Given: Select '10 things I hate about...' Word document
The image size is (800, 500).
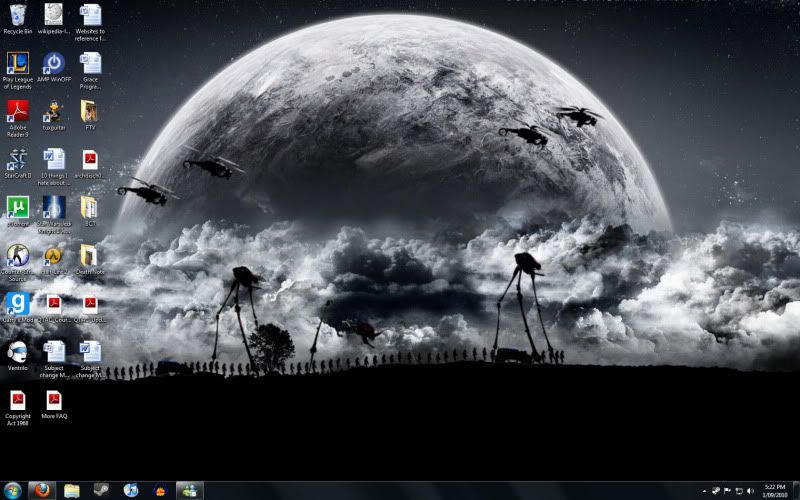Looking at the screenshot, I should point(54,167).
